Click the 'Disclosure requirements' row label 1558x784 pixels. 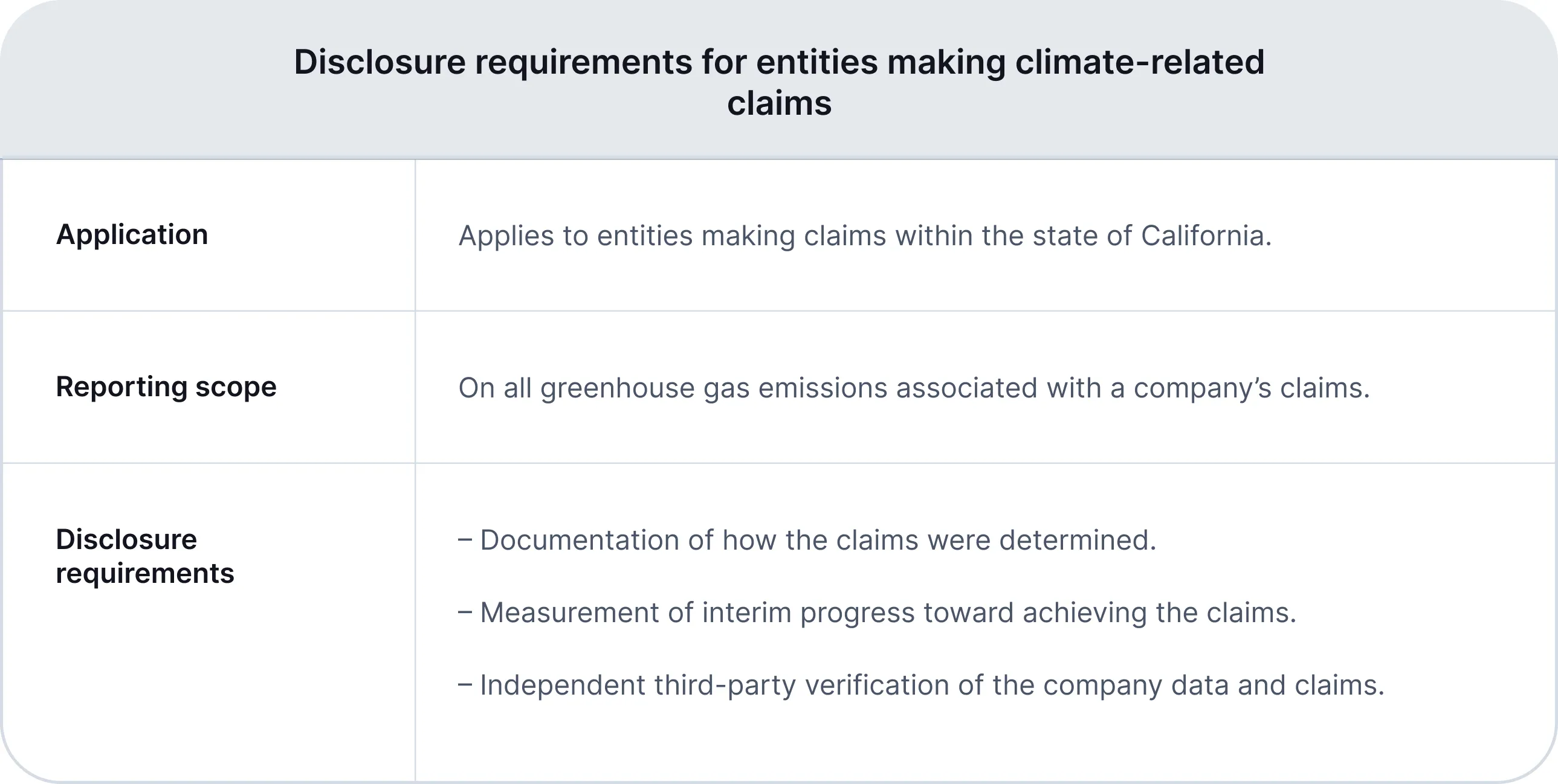(x=145, y=556)
